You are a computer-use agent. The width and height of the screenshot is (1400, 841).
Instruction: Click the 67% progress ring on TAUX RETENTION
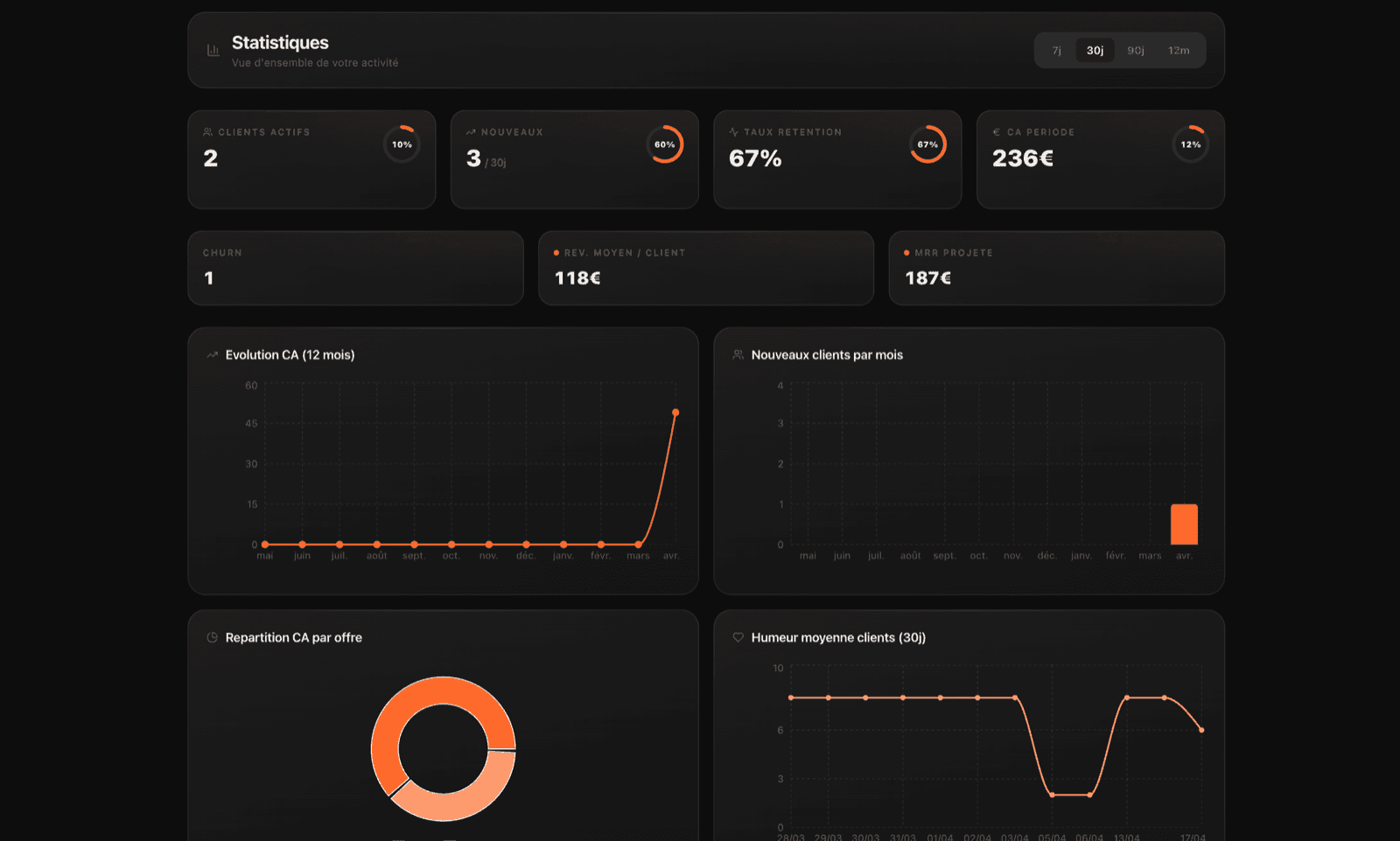[x=928, y=144]
